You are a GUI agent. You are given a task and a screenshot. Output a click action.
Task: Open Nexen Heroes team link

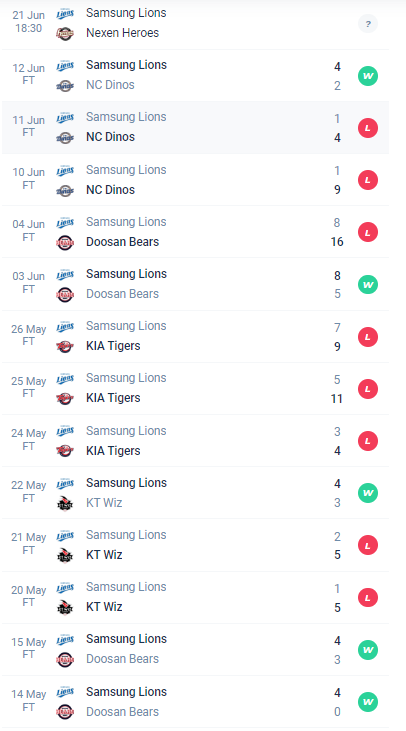click(123, 33)
